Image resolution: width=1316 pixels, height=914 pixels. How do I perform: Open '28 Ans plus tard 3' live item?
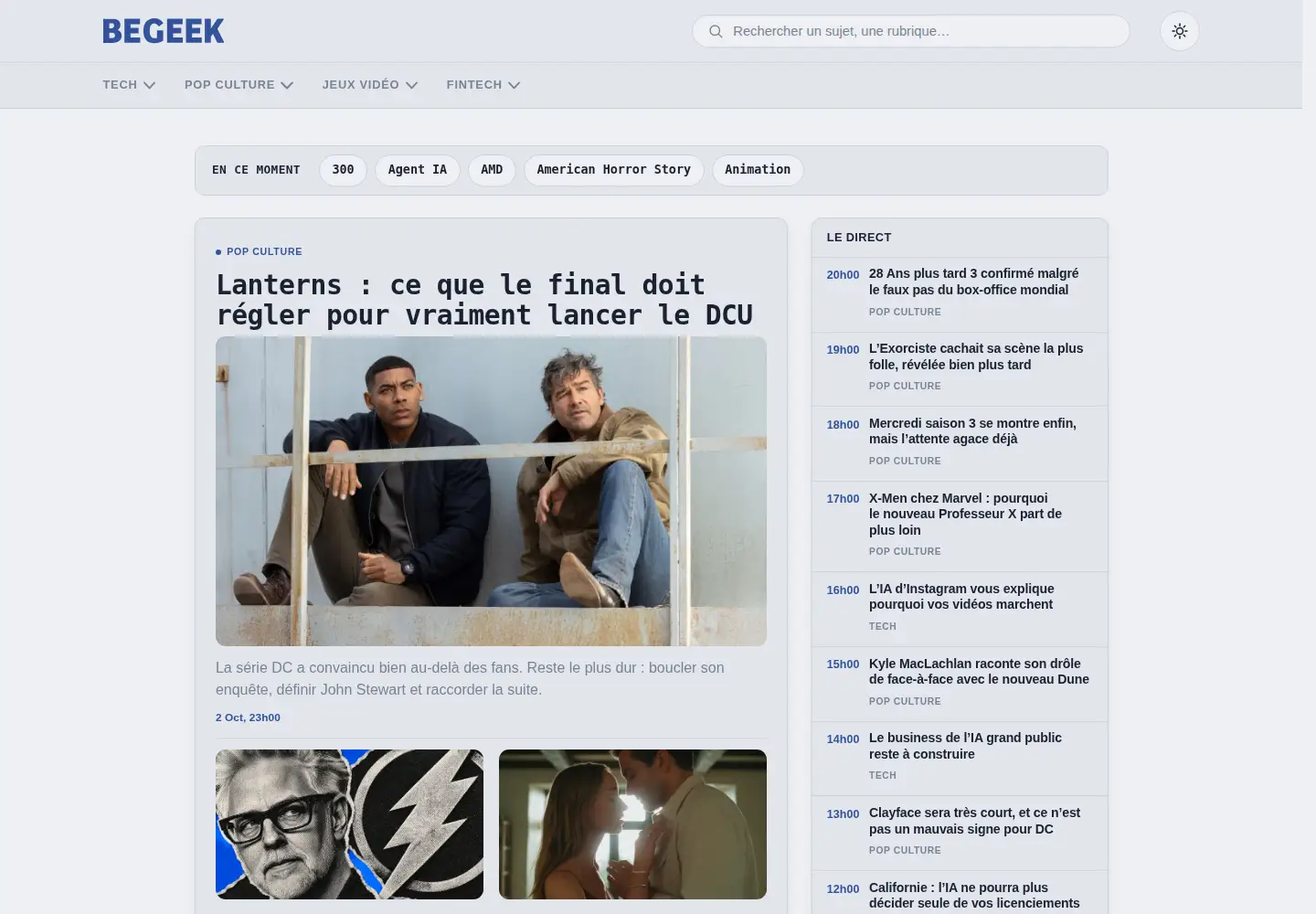point(973,282)
